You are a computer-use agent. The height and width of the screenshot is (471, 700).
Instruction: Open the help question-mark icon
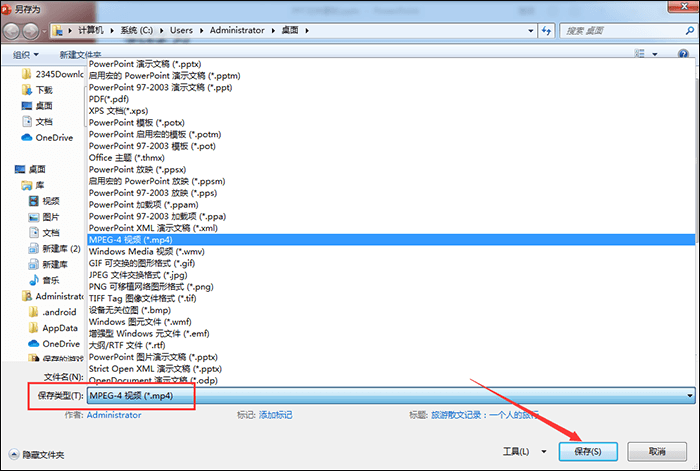pos(683,54)
